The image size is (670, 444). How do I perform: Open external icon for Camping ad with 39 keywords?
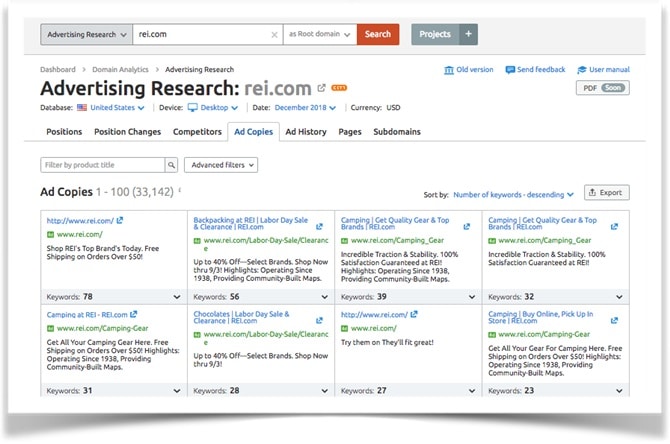pyautogui.click(x=467, y=226)
